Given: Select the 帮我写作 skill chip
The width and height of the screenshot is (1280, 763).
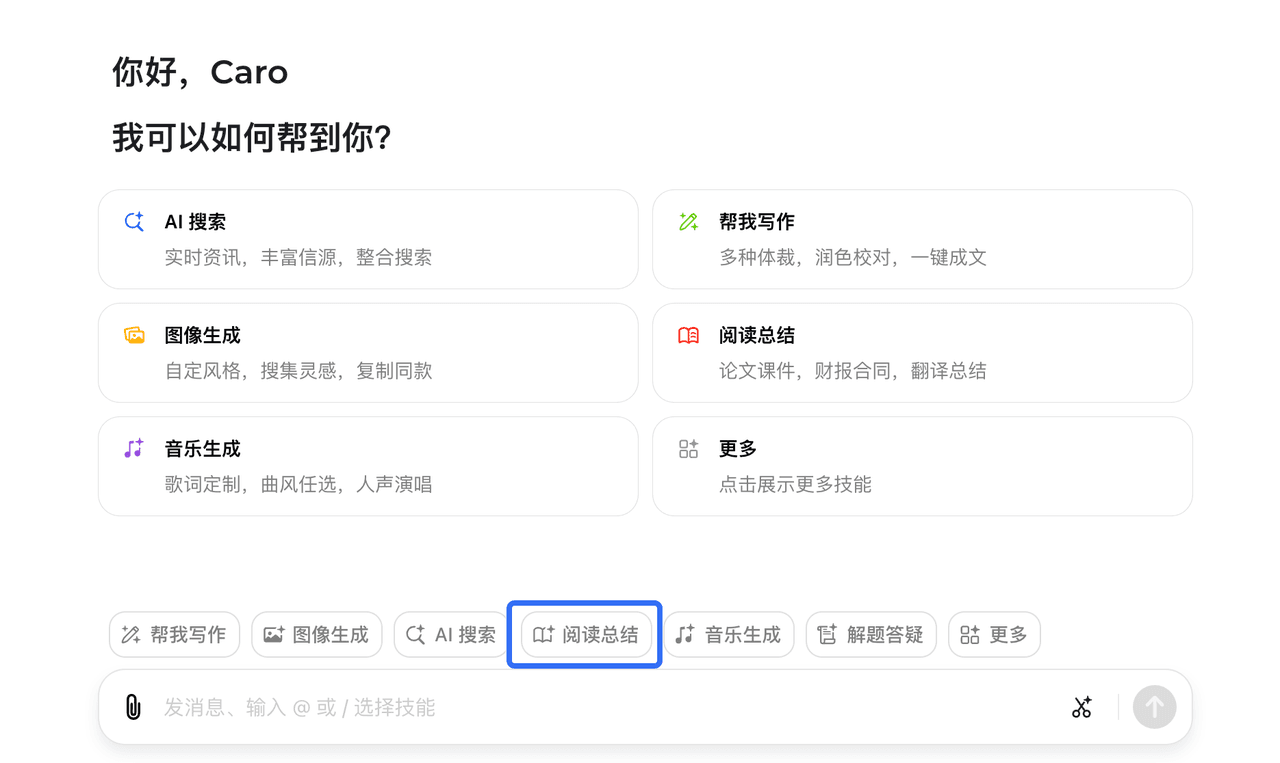Looking at the screenshot, I should pyautogui.click(x=174, y=635).
